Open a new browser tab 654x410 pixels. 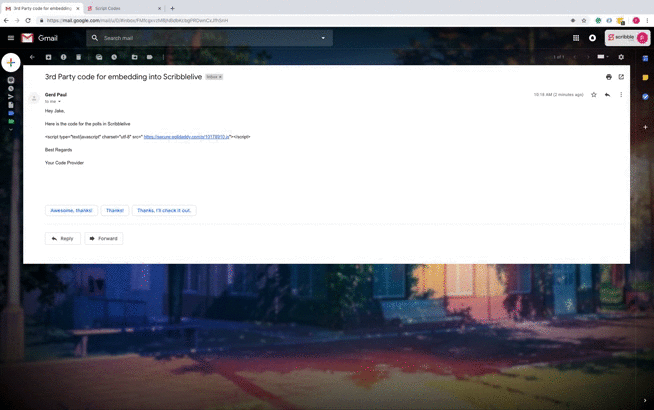tap(172, 8)
